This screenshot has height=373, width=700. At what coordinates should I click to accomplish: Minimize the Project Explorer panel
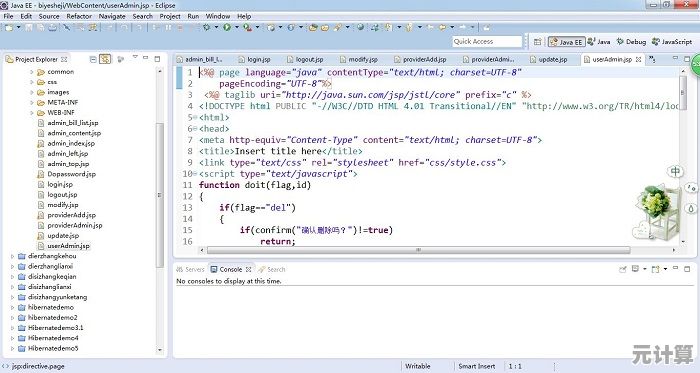coord(146,58)
